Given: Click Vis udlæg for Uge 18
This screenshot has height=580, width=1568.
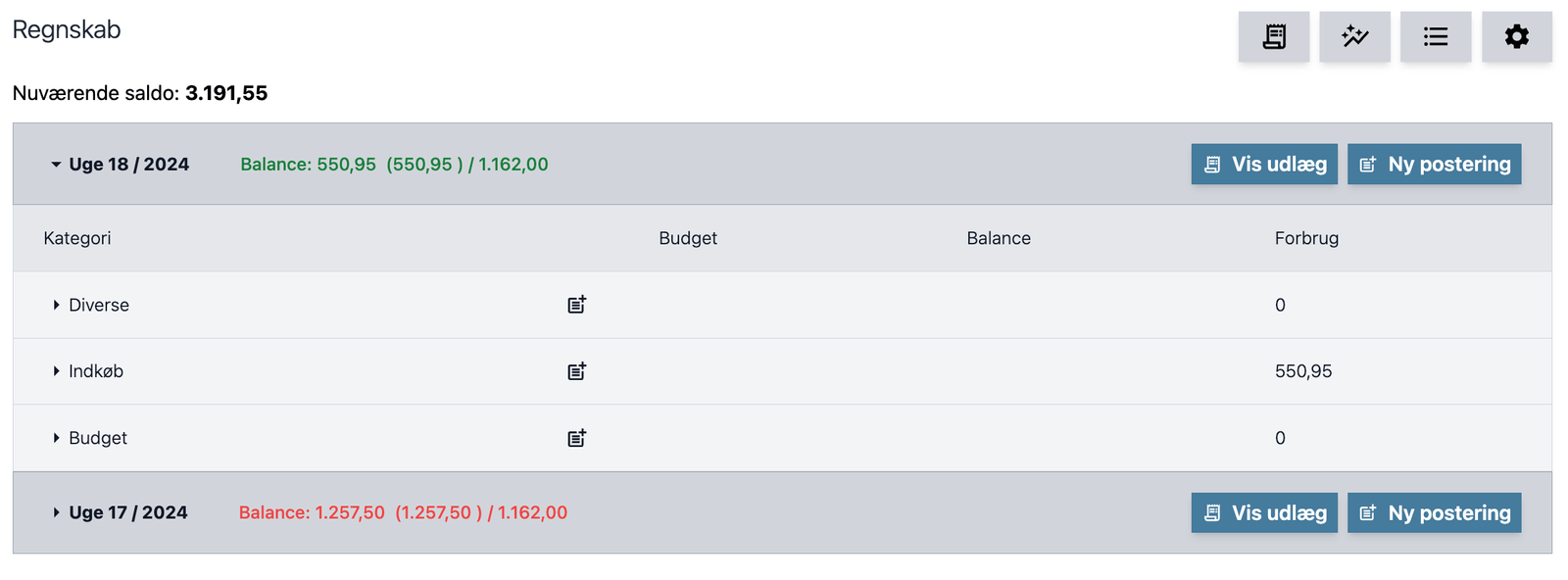Looking at the screenshot, I should tap(1264, 165).
